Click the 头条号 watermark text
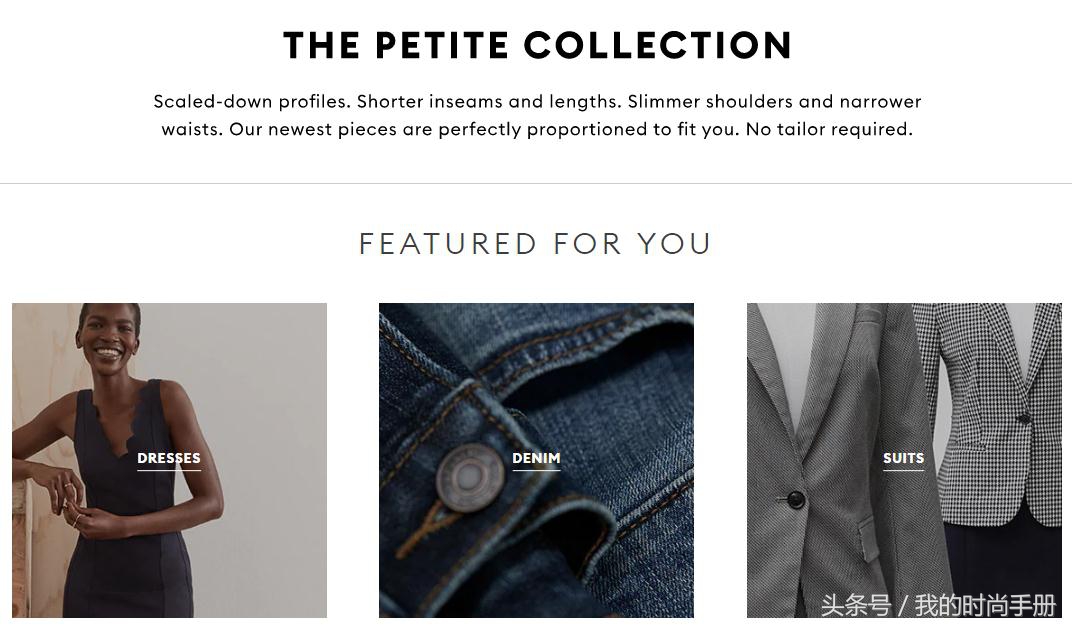 pyautogui.click(x=855, y=605)
